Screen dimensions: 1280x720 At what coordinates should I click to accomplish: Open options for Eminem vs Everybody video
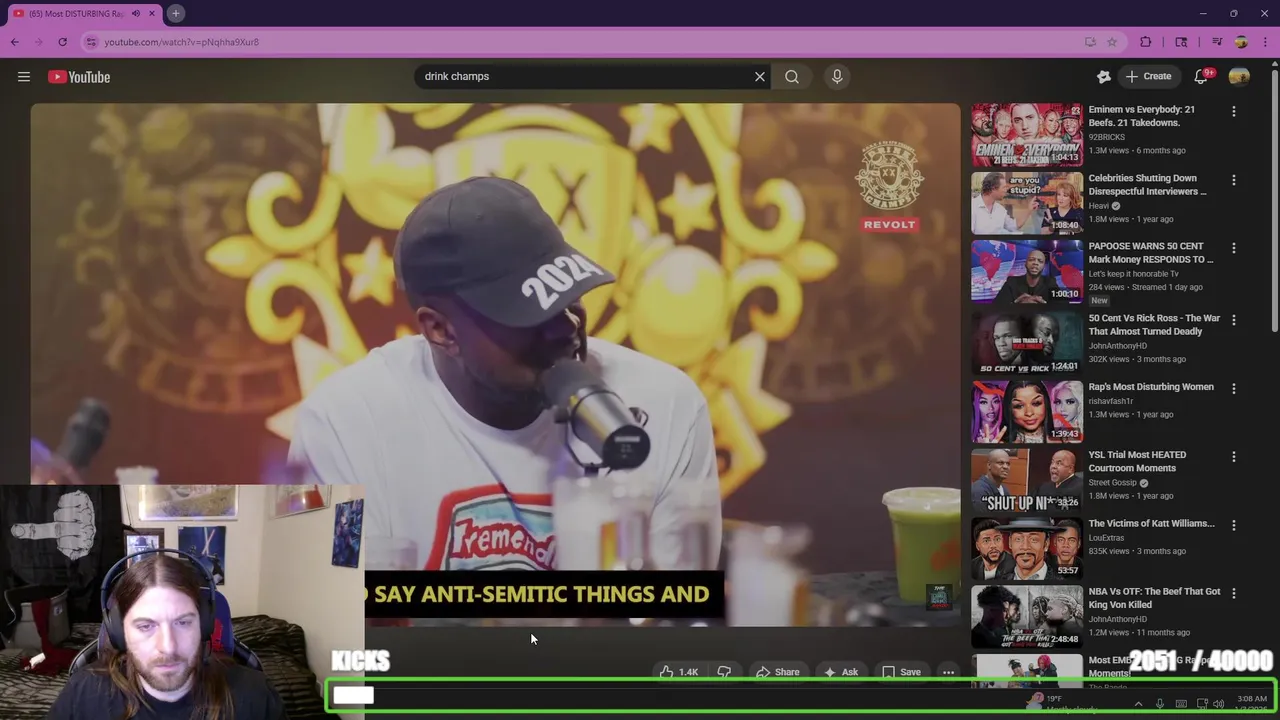click(1233, 112)
